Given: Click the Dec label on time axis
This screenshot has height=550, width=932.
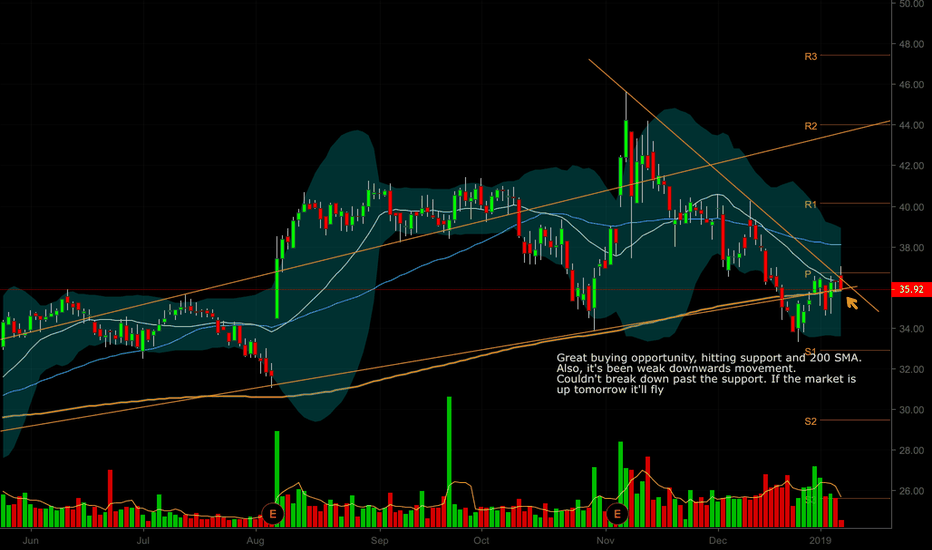Looking at the screenshot, I should point(718,540).
